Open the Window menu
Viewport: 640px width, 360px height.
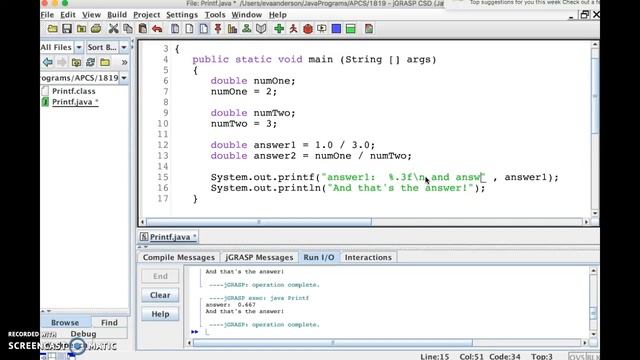[x=247, y=15]
